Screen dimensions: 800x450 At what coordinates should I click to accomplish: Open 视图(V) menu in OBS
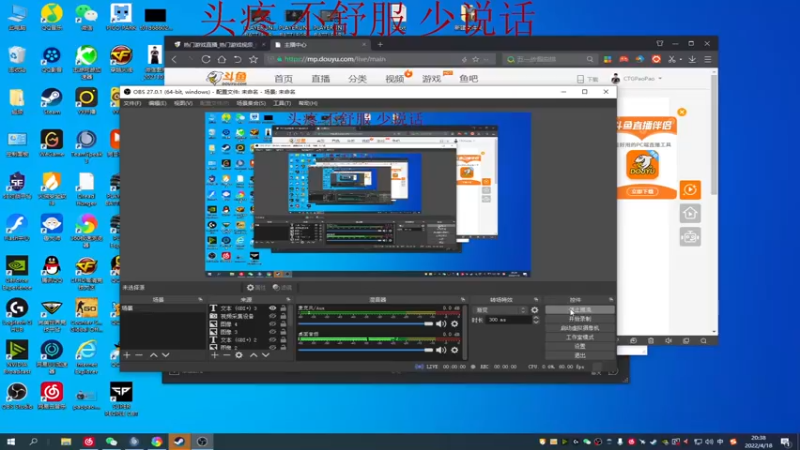tap(183, 103)
